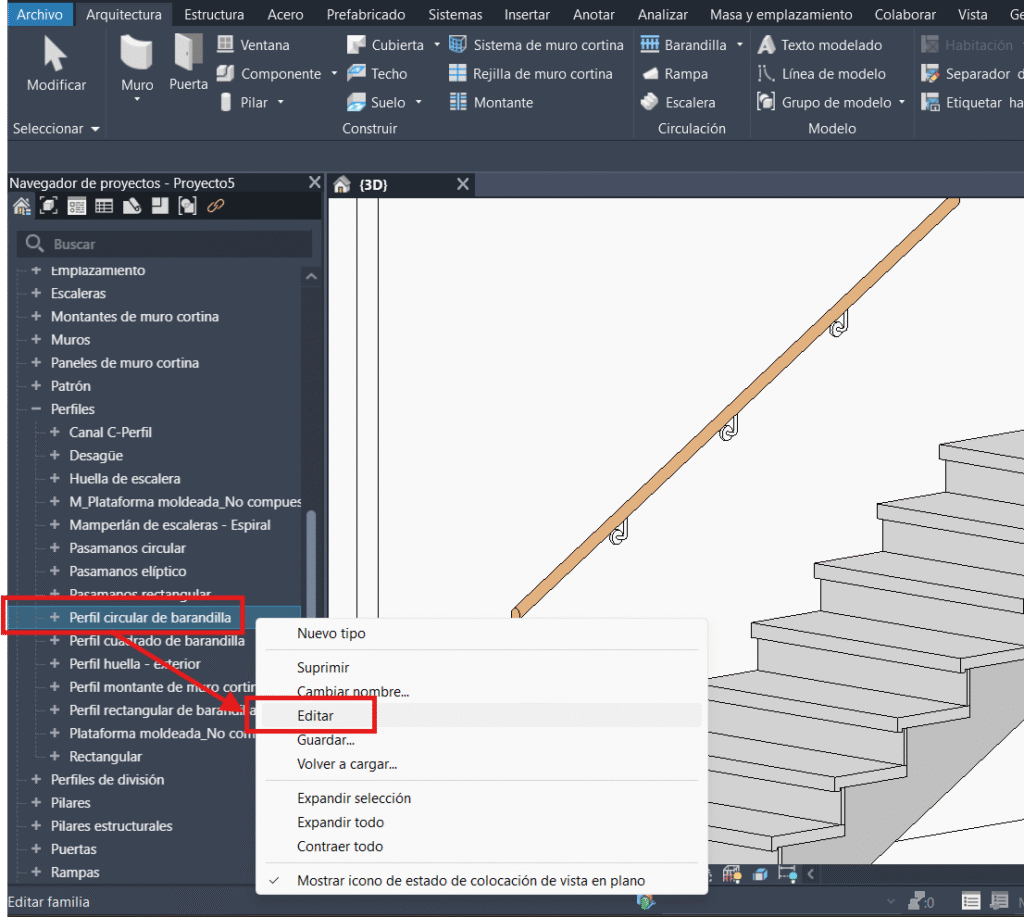Collapse the Perfiles tree node
This screenshot has width=1024, height=917.
click(37, 409)
